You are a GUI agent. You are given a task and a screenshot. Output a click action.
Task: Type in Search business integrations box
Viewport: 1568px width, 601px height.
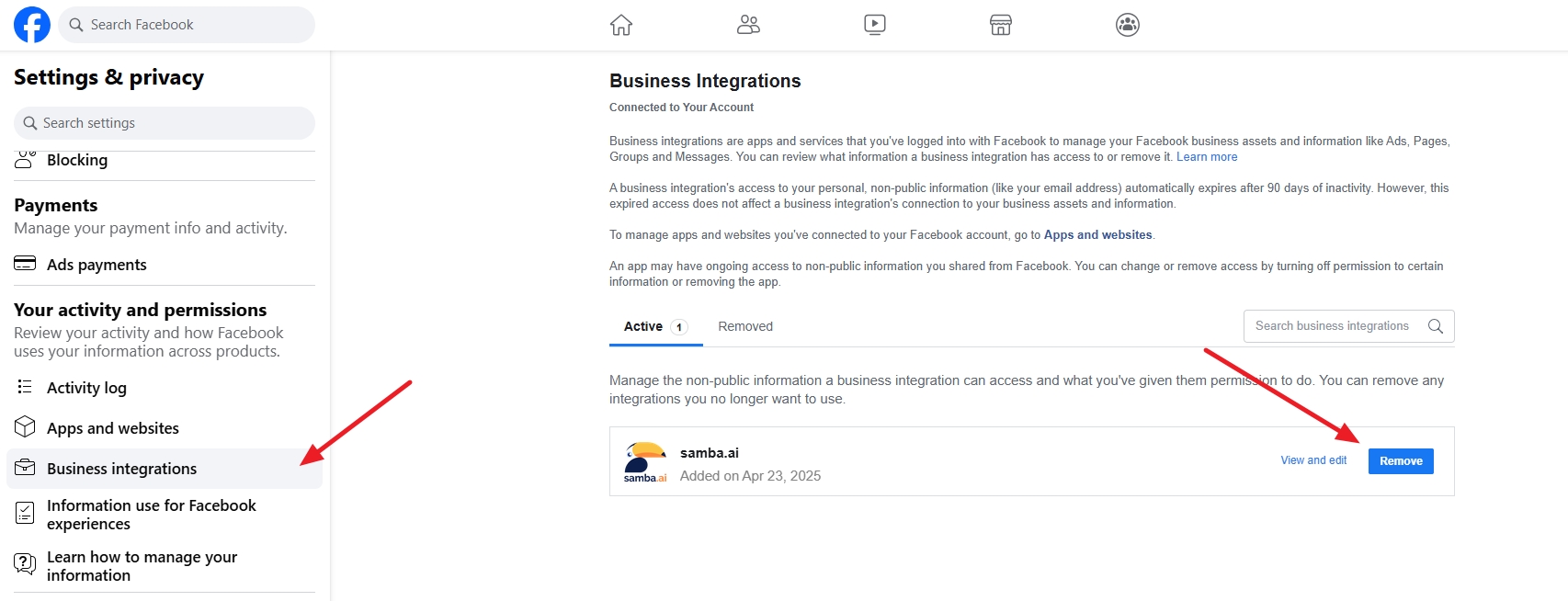click(1332, 326)
